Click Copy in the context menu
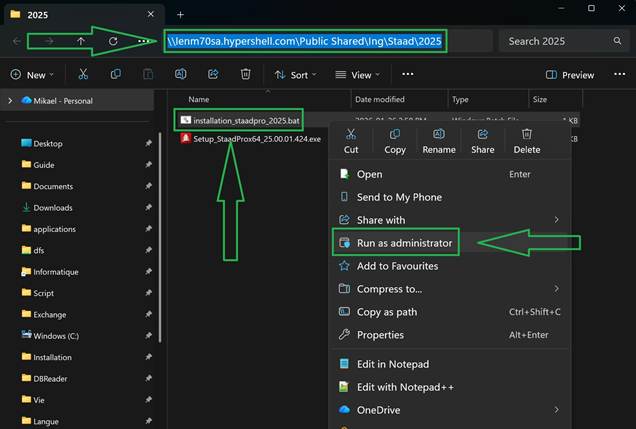This screenshot has width=636, height=429. (395, 142)
